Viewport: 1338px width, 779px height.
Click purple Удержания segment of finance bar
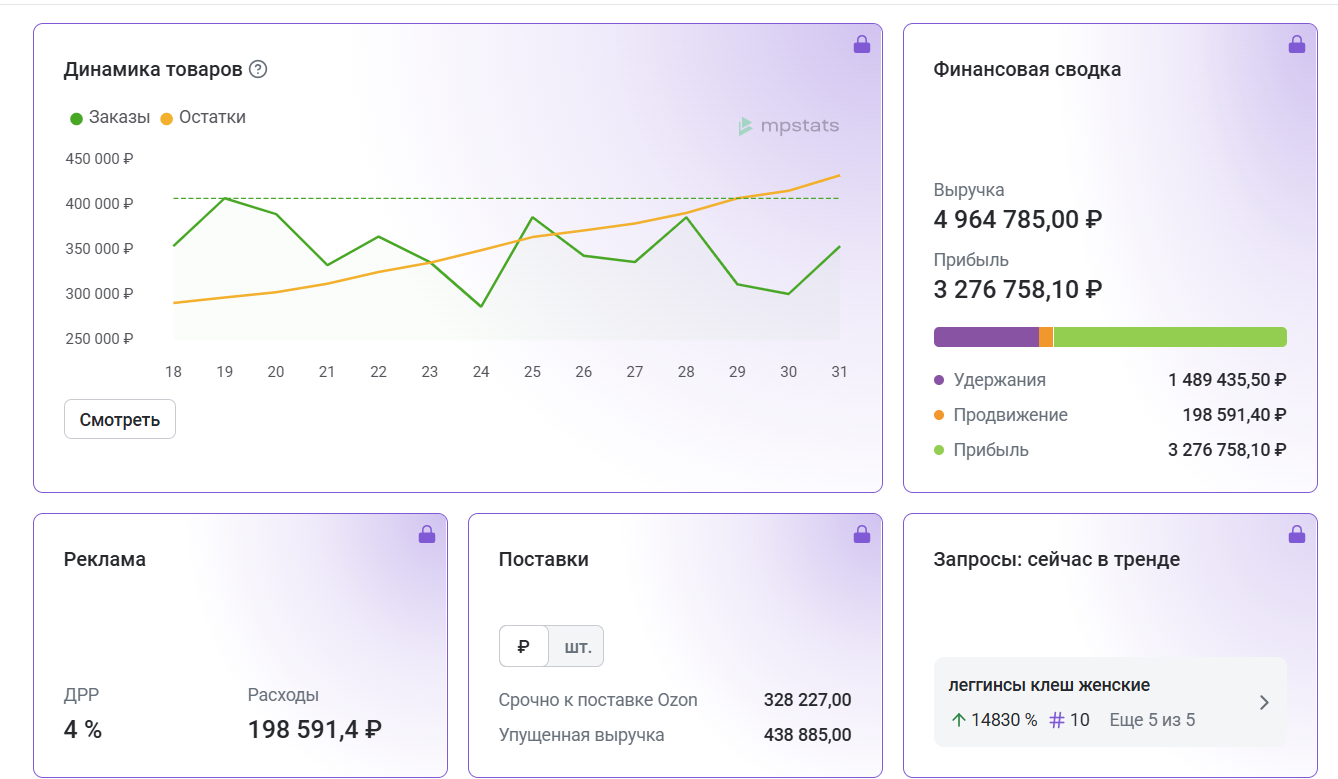point(986,337)
